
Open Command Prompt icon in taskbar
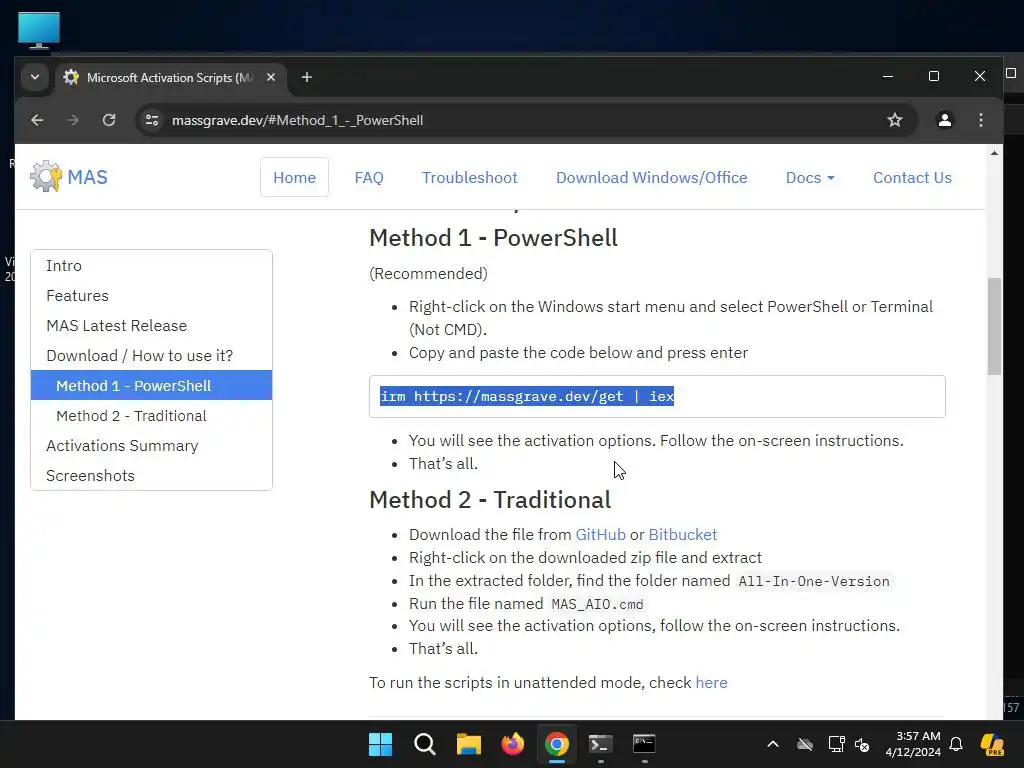(644, 744)
